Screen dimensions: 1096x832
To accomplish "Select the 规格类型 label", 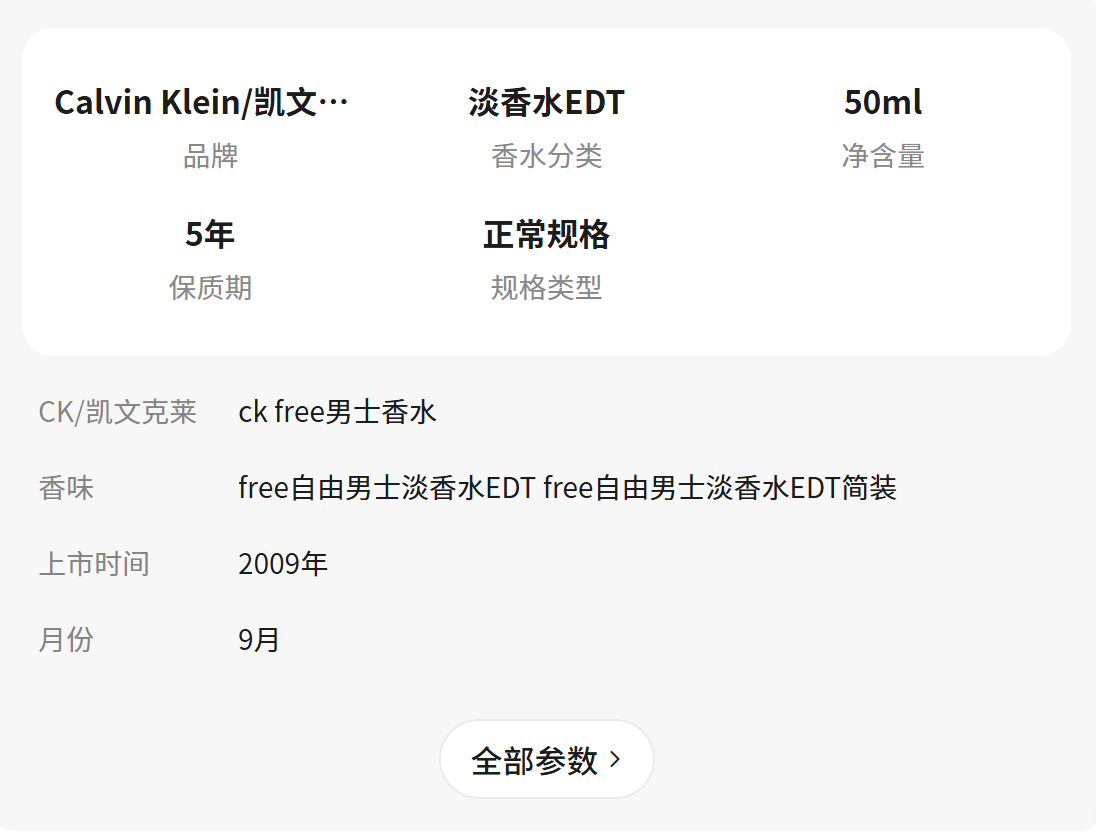I will (546, 288).
